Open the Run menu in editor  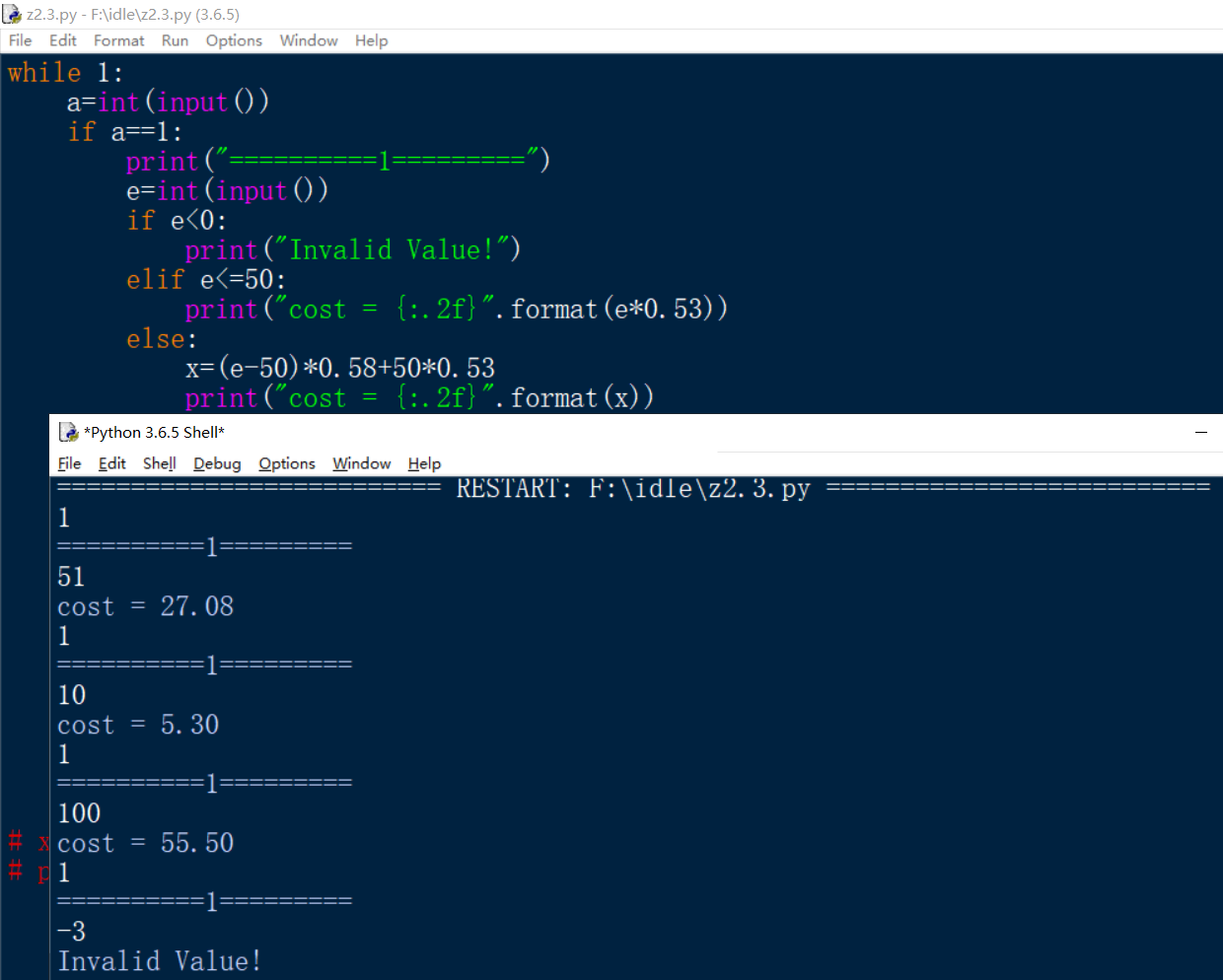(x=176, y=40)
